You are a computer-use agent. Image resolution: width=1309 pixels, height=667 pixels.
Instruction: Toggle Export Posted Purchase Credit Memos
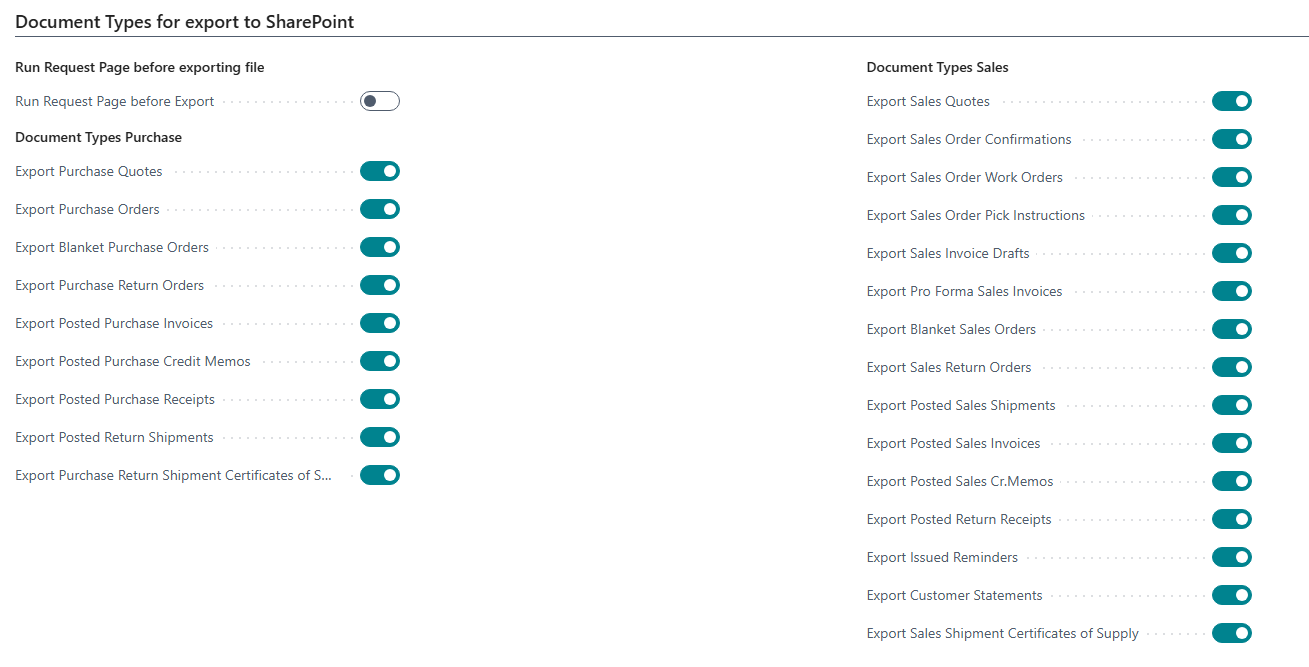[x=380, y=361]
